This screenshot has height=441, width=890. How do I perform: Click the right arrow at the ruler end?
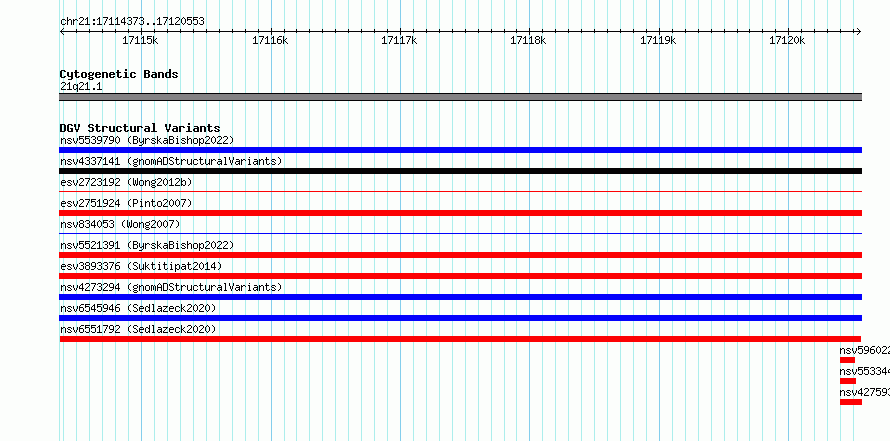click(x=859, y=32)
